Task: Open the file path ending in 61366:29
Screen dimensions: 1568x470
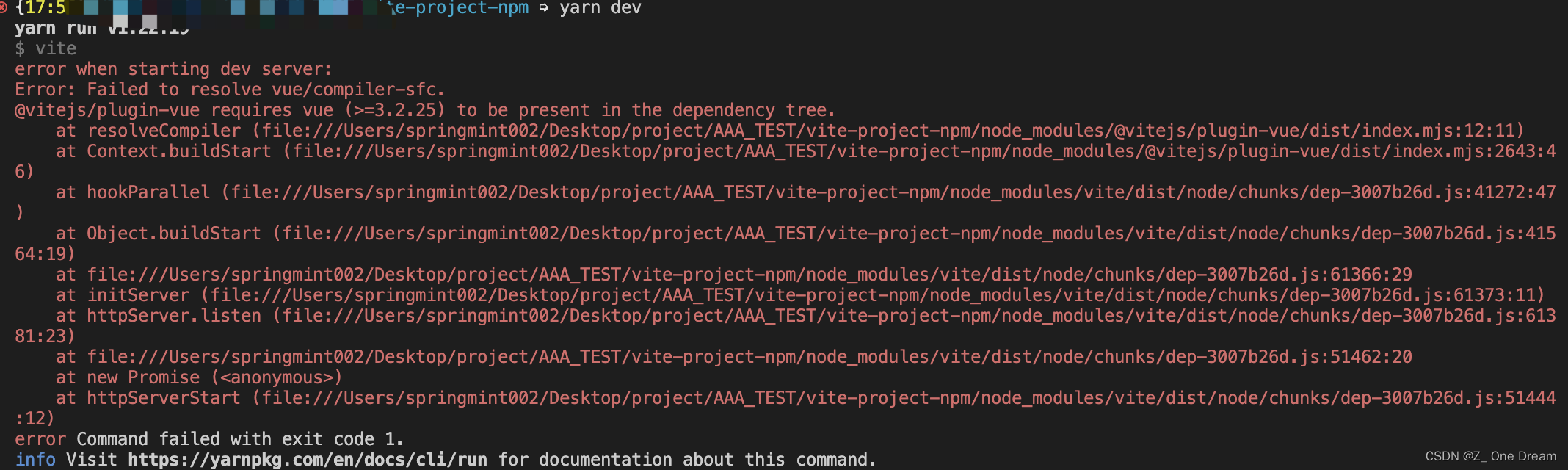Action: (x=749, y=275)
